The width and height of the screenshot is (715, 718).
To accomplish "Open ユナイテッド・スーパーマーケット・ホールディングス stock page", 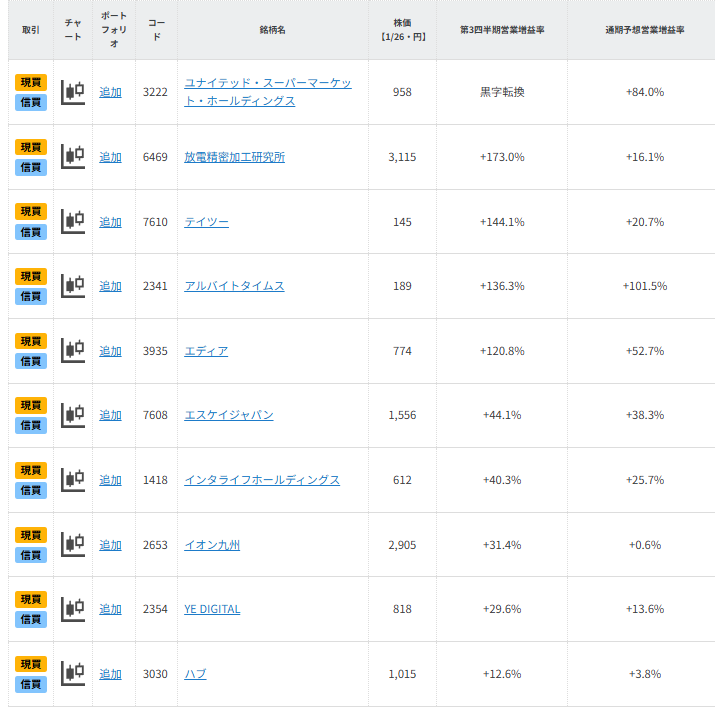I will tap(267, 83).
